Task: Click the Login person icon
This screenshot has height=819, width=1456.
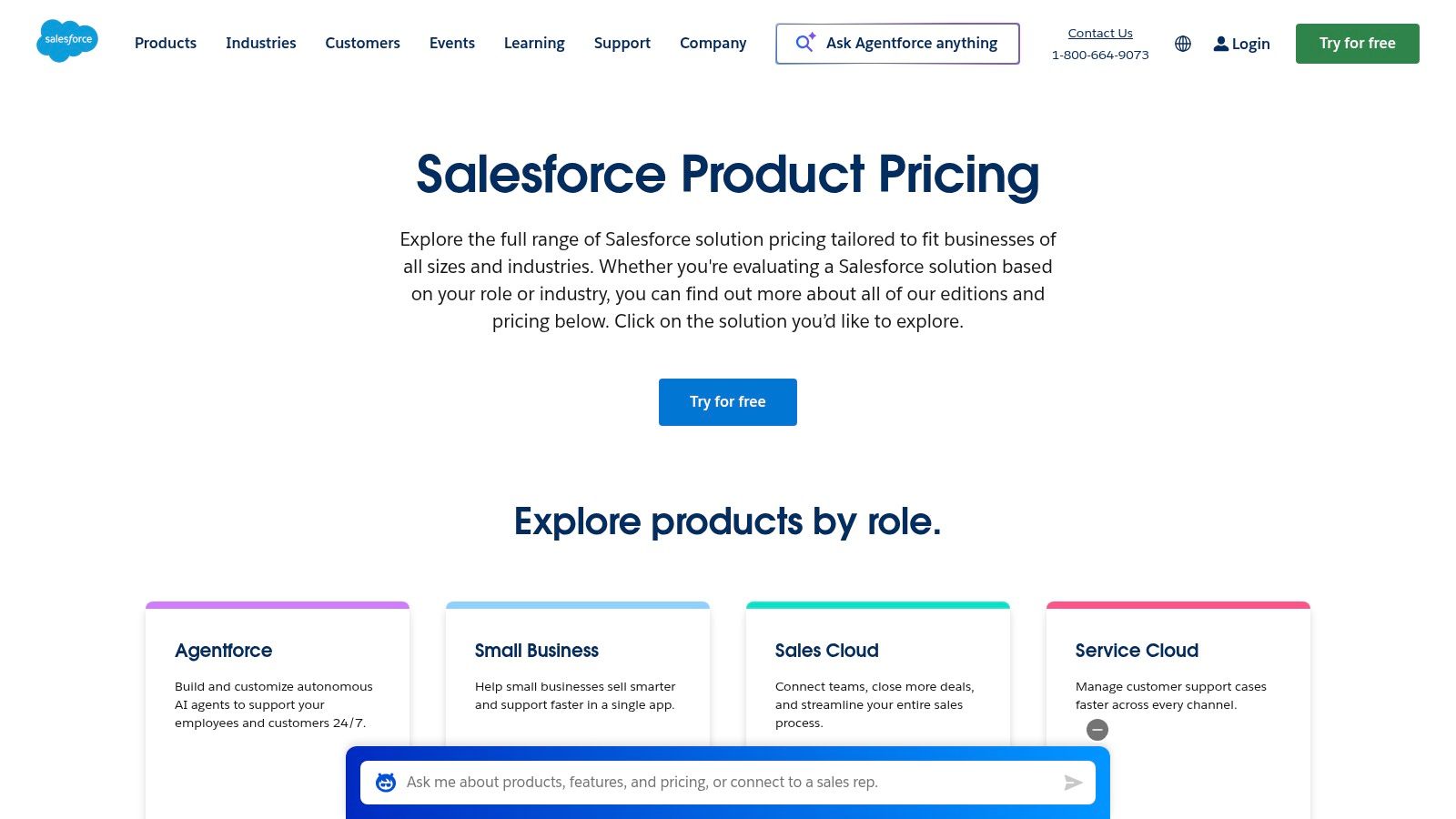Action: tap(1220, 44)
